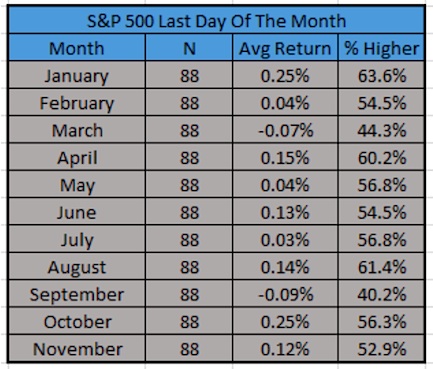Click the April month cell
This screenshot has width=433, height=369.
pos(77,157)
